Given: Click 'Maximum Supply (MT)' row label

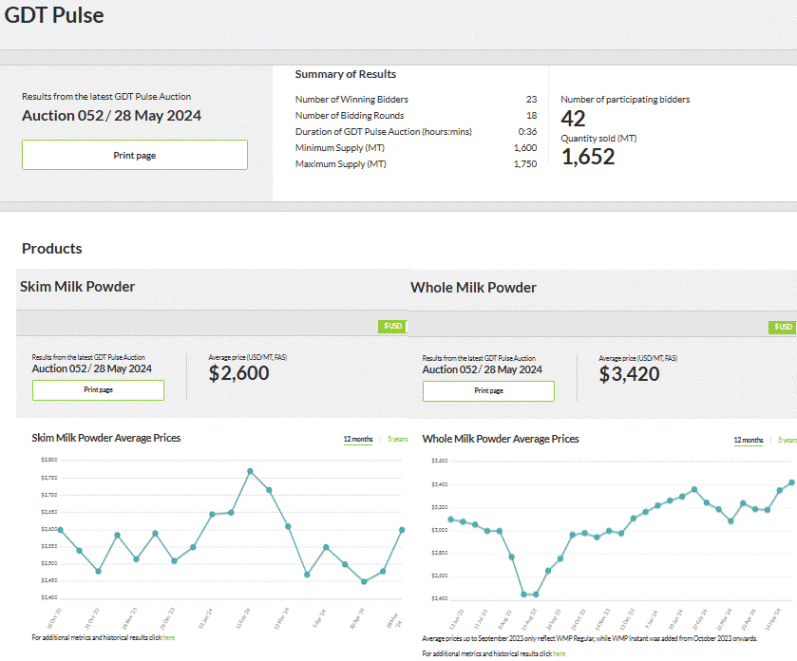Looking at the screenshot, I should point(341,164).
